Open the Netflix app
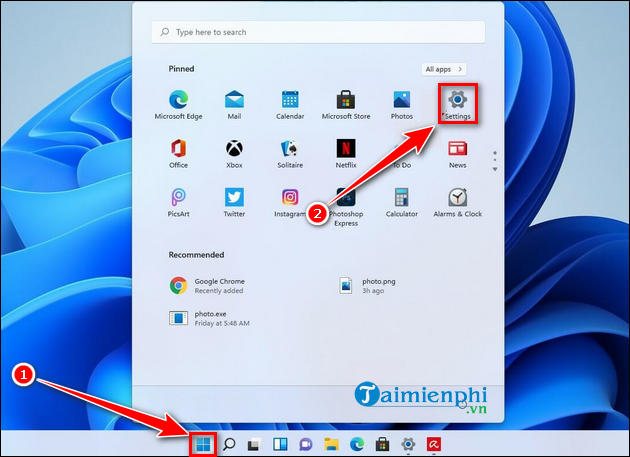Viewport: 630px width, 457px height. 346,154
